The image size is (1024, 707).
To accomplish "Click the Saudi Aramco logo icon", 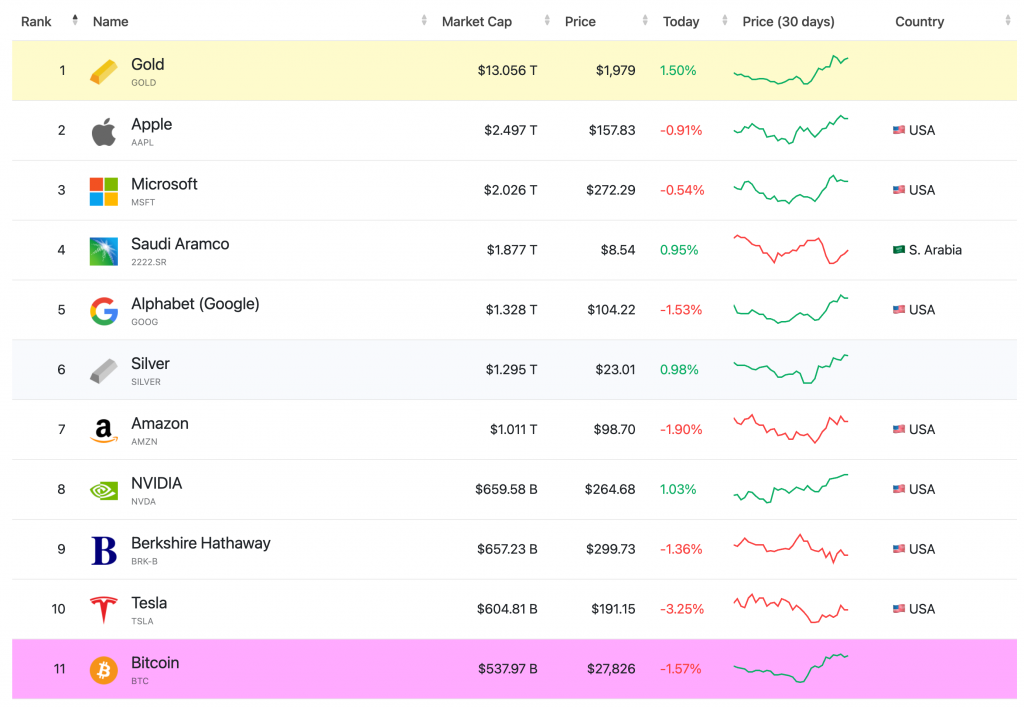I will click(x=104, y=251).
